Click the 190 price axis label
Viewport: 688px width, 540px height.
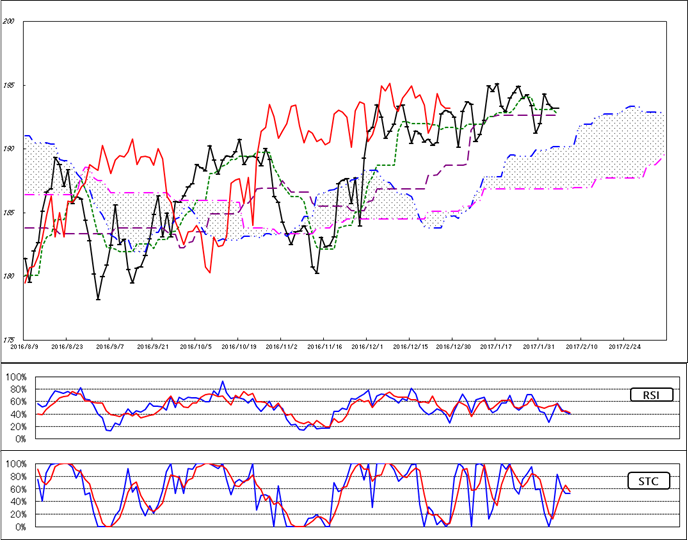click(8, 149)
